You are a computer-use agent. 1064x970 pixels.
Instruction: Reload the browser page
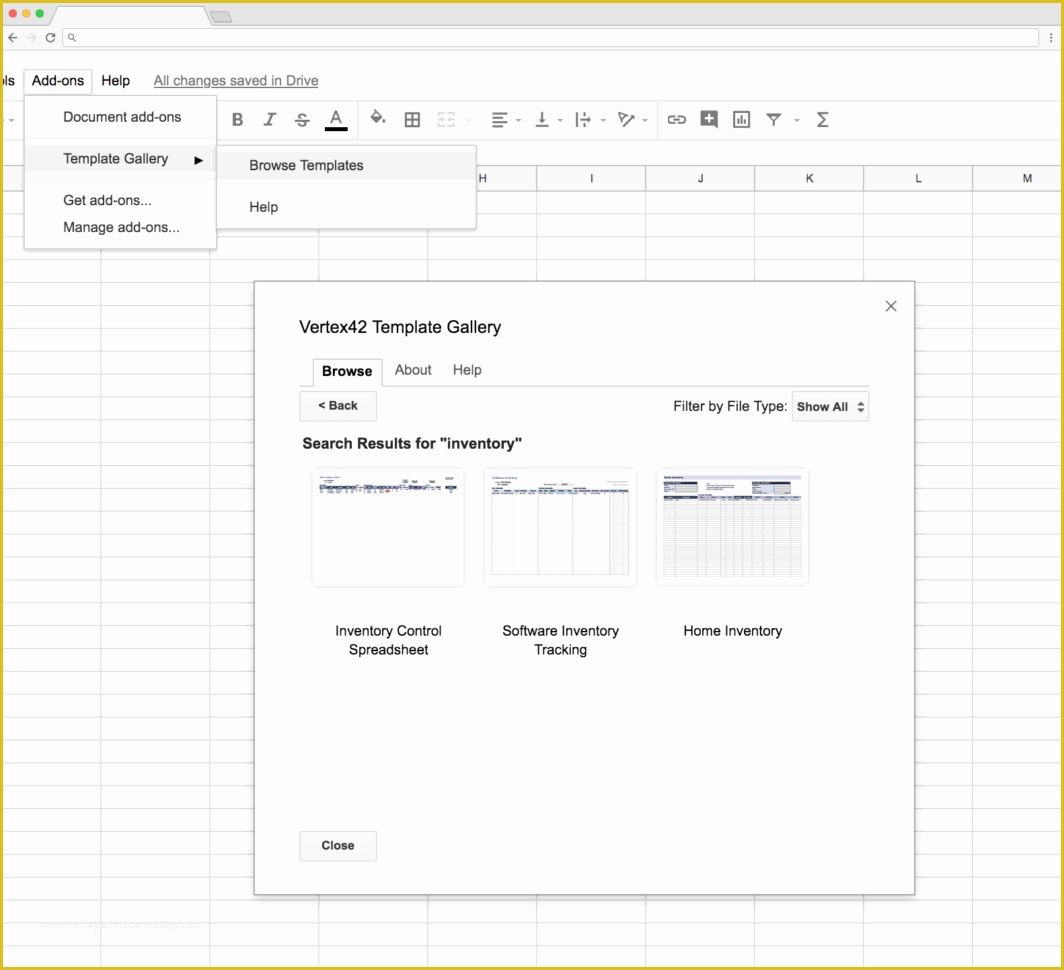[x=50, y=37]
